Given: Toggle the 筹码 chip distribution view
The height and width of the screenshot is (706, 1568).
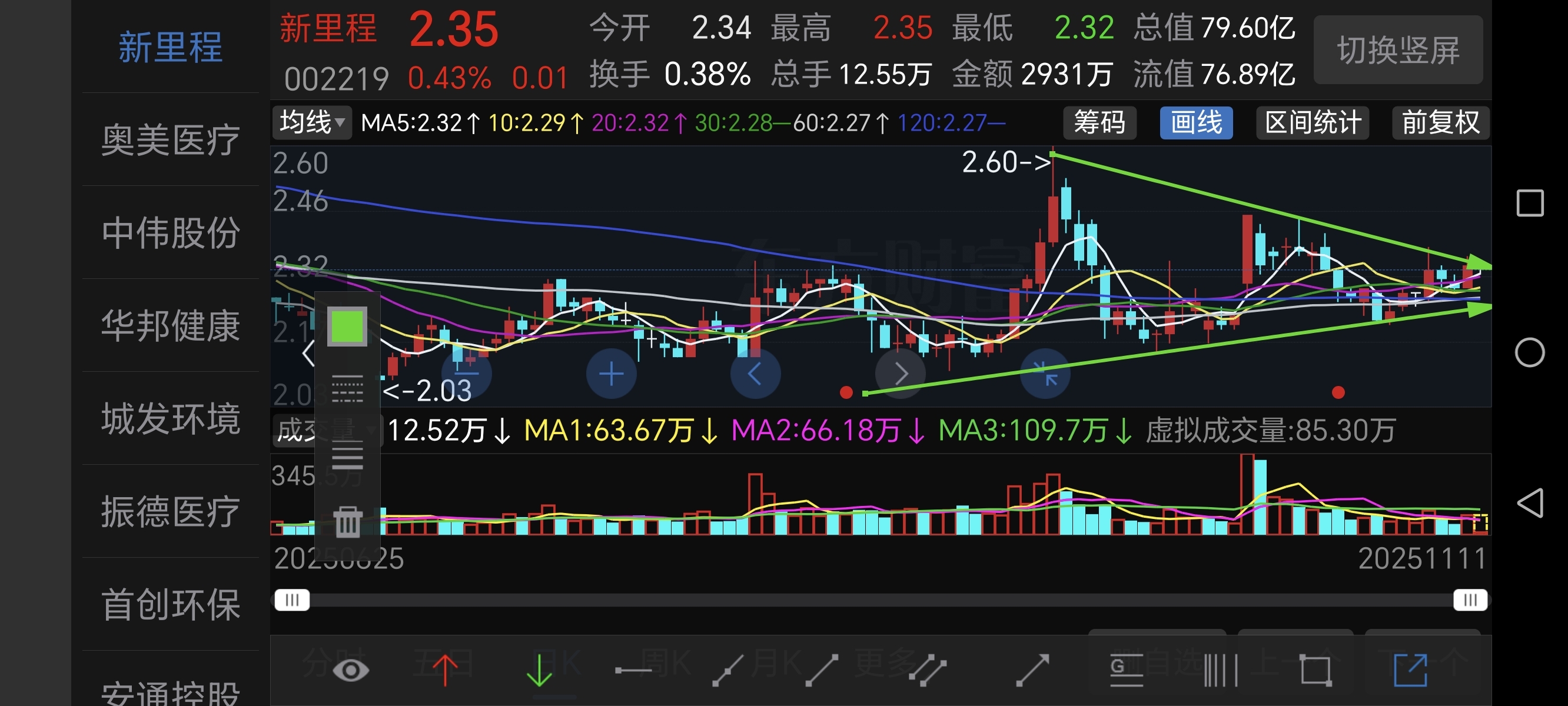Looking at the screenshot, I should click(x=1099, y=122).
